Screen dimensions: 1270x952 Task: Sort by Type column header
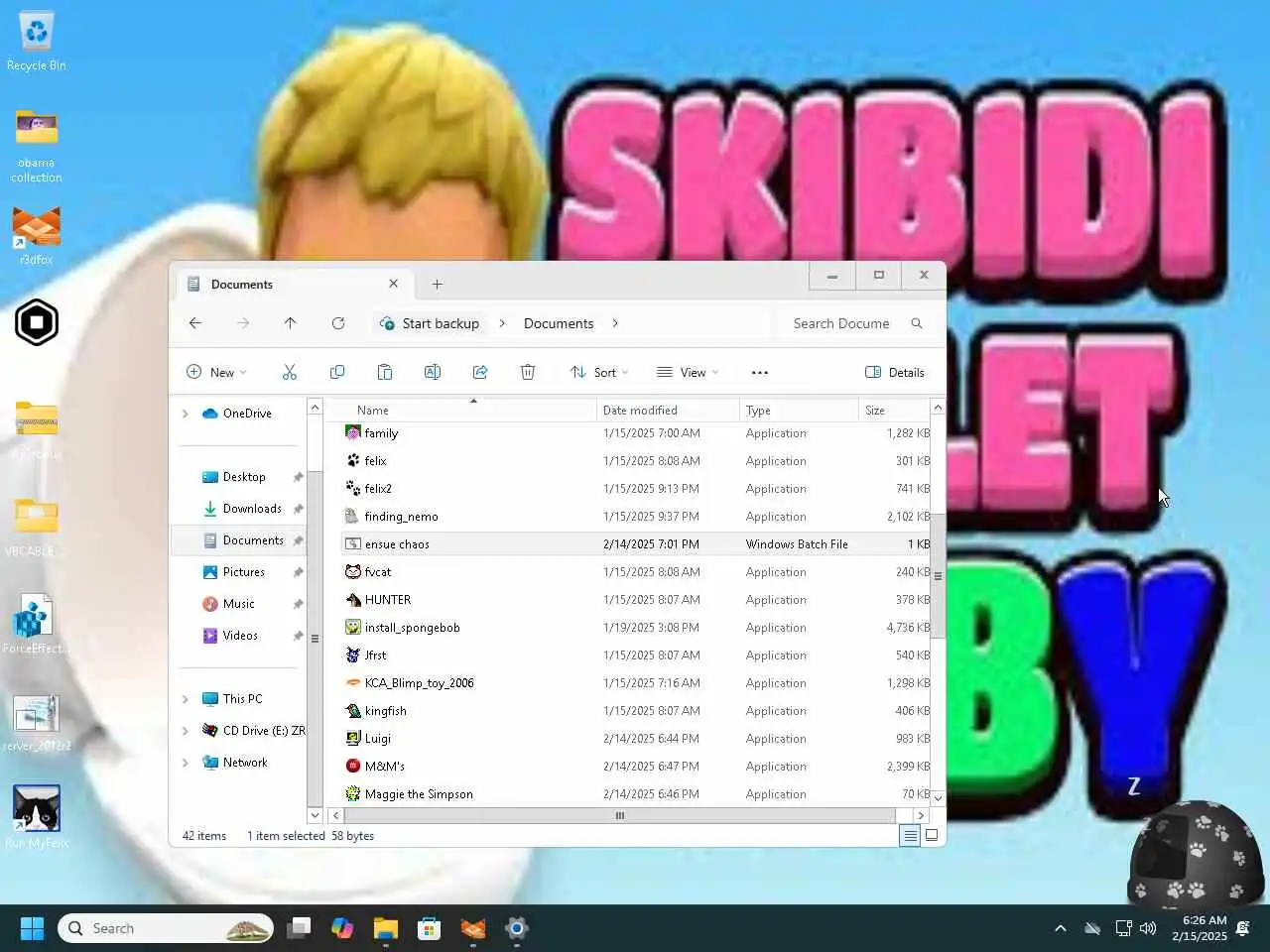pyautogui.click(x=799, y=410)
